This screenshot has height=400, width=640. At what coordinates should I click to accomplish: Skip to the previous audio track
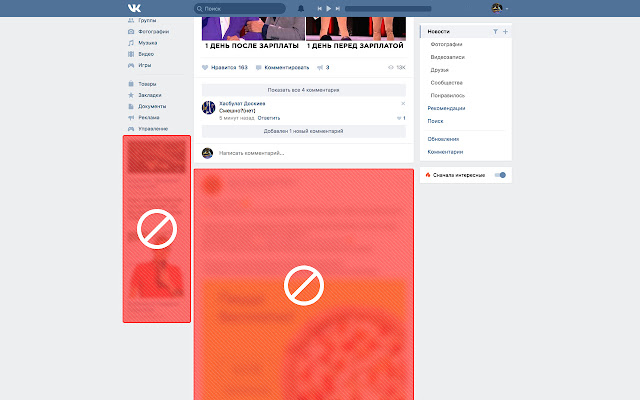tap(320, 9)
